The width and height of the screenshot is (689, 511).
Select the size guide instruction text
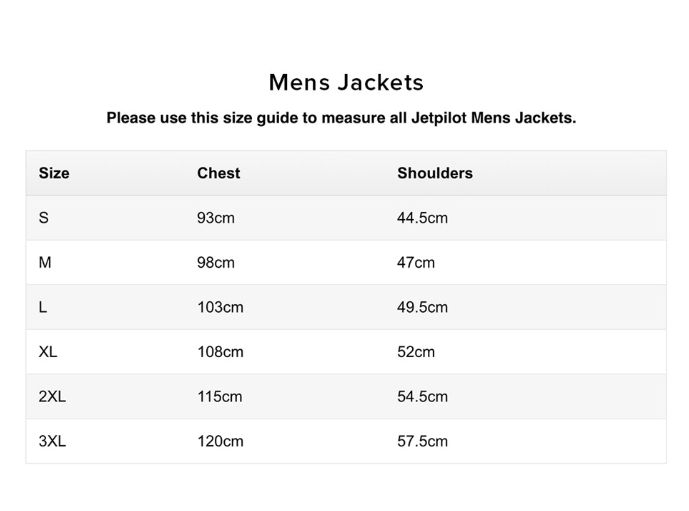coord(341,118)
